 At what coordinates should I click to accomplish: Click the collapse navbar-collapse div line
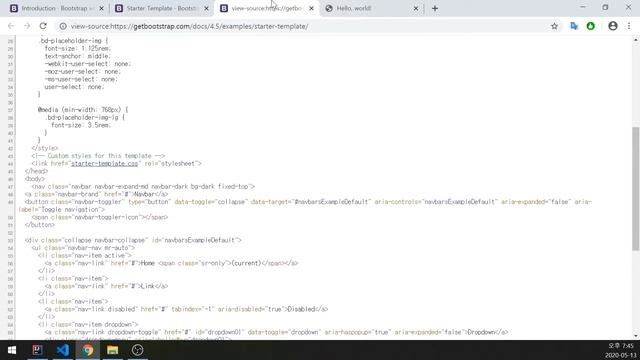pos(133,240)
